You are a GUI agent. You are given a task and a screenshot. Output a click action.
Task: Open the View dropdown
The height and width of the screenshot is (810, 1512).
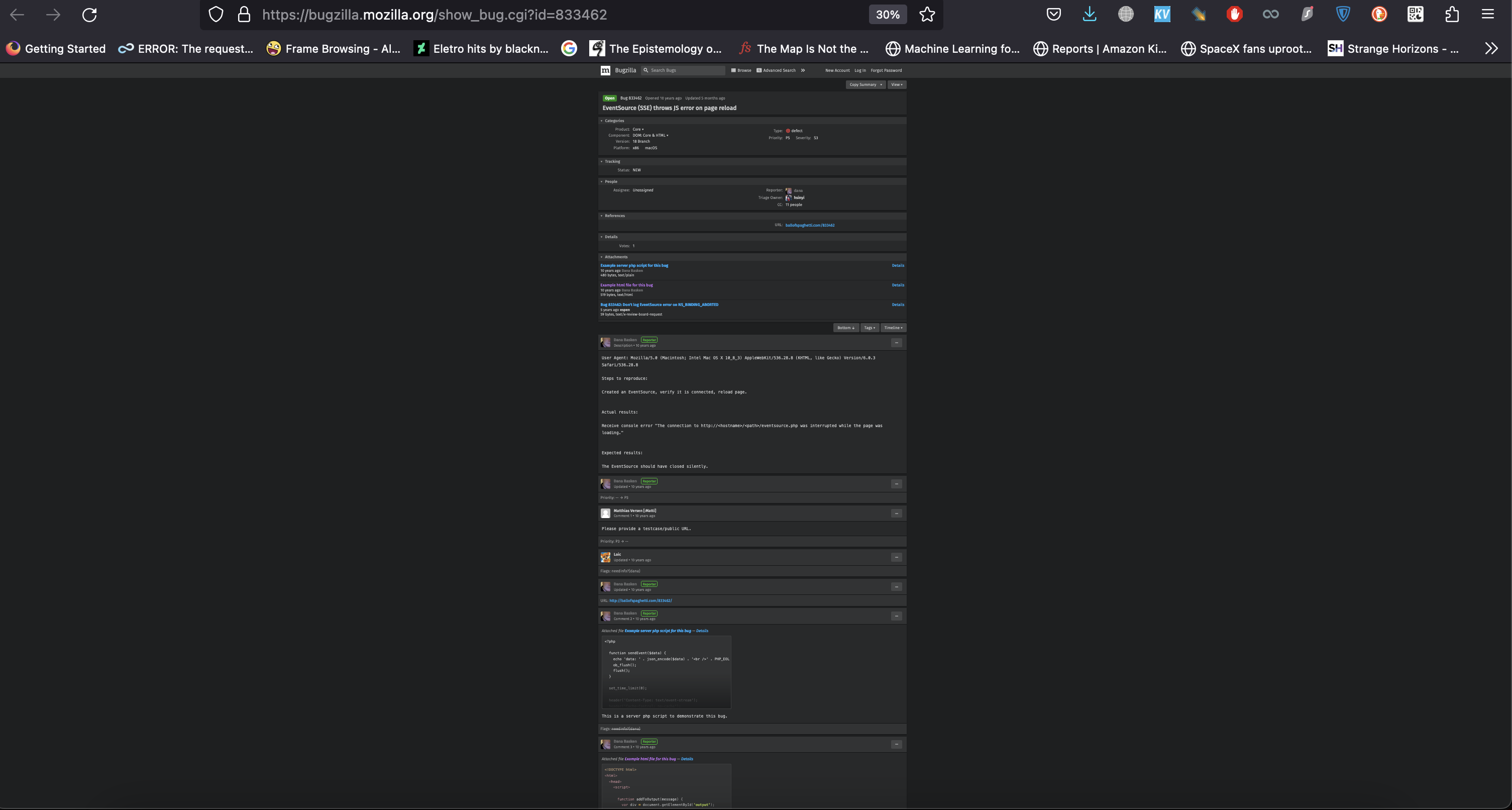897,84
